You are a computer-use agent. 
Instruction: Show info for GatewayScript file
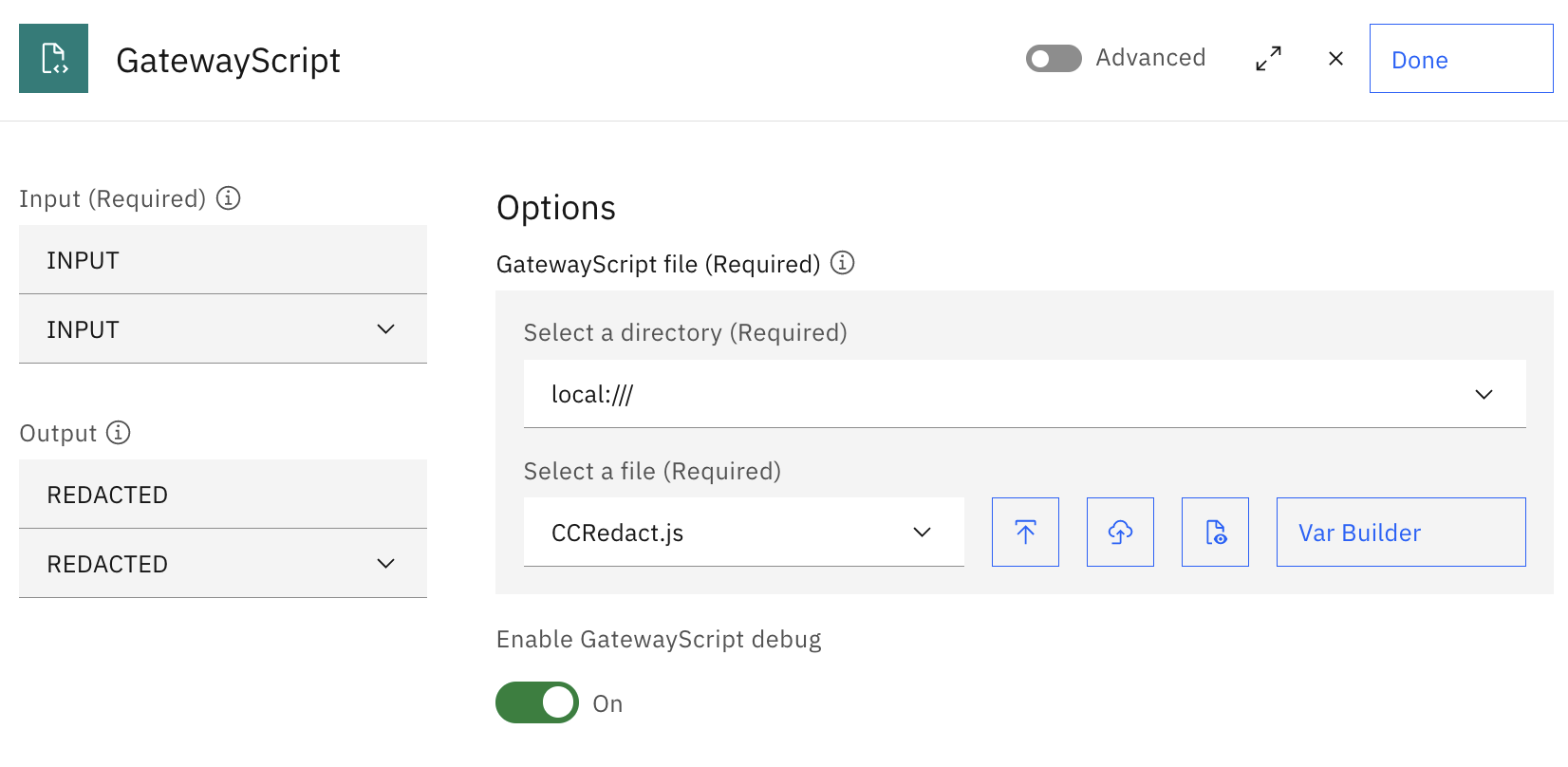[843, 263]
